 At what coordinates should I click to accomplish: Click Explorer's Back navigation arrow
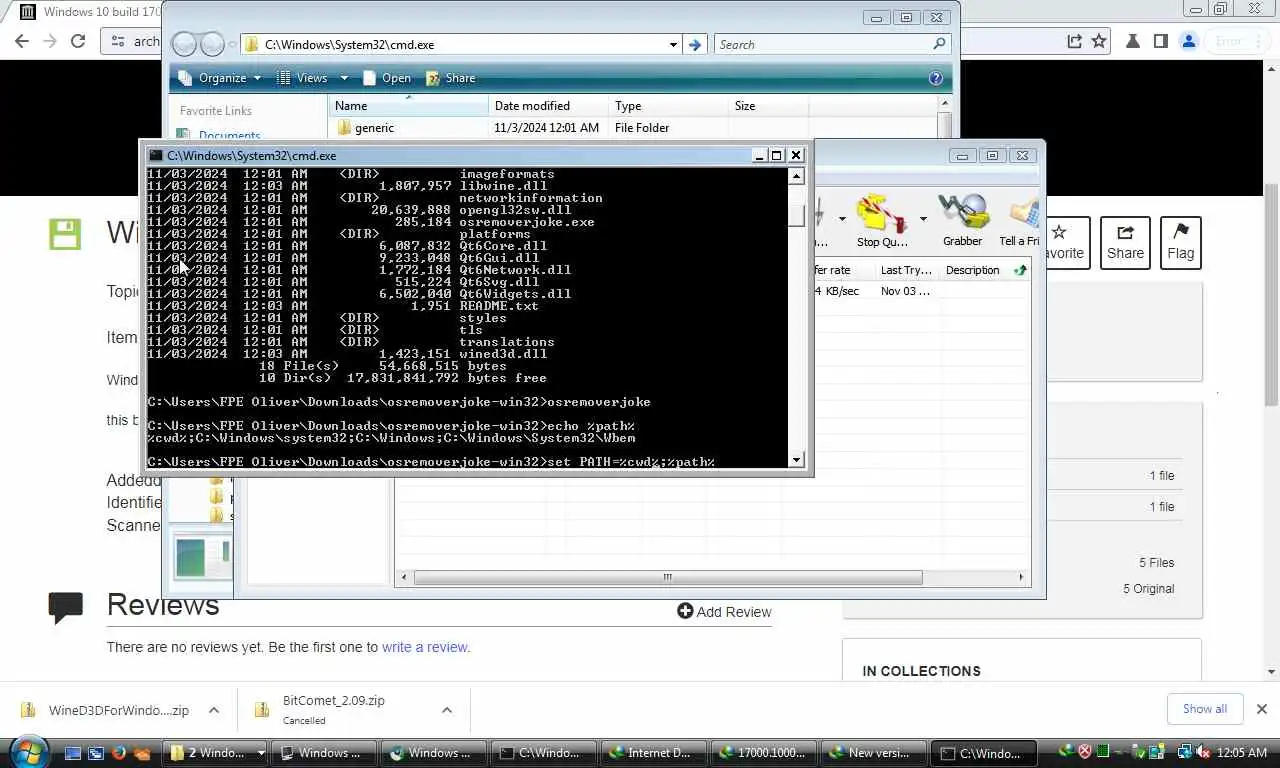[x=185, y=44]
